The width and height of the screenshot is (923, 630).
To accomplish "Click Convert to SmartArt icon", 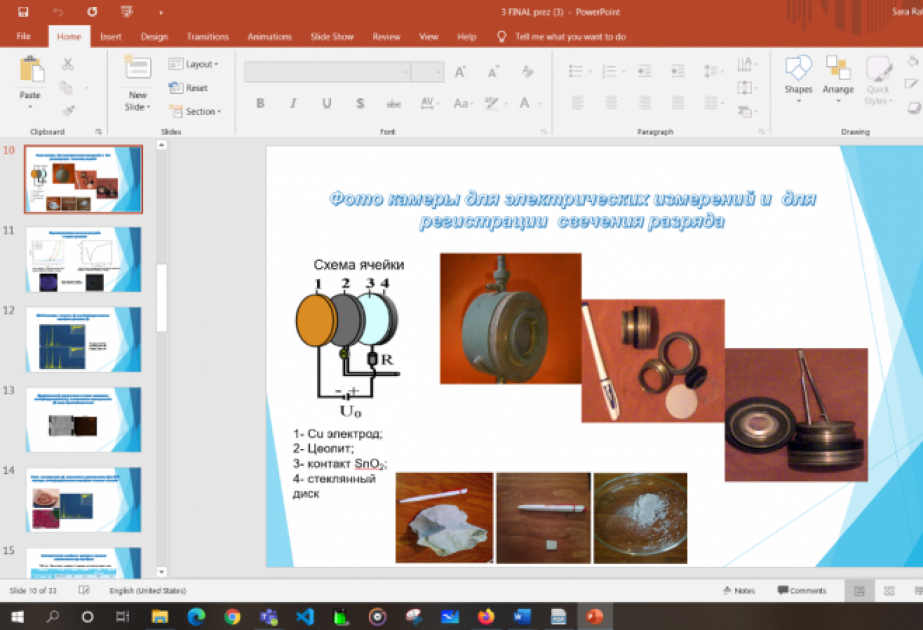I will [x=746, y=111].
